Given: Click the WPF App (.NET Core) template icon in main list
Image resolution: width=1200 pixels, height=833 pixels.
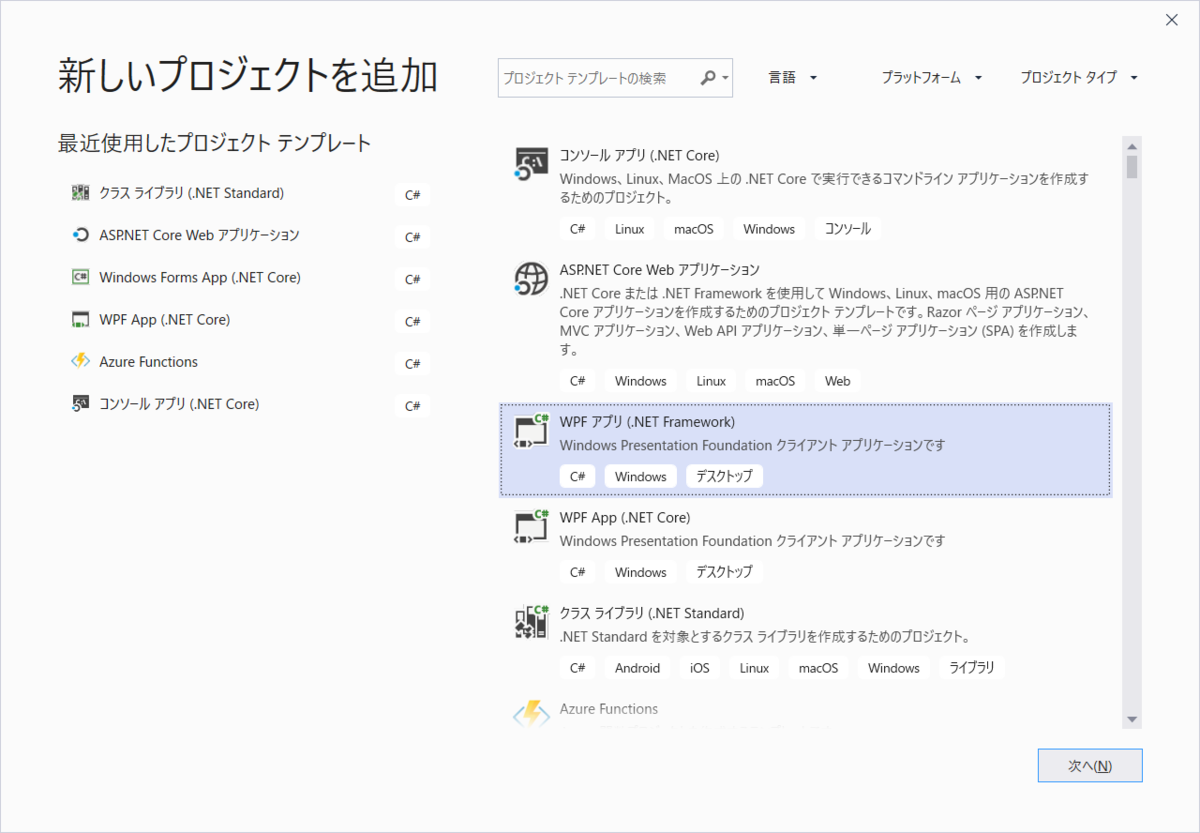Looking at the screenshot, I should coord(531,526).
